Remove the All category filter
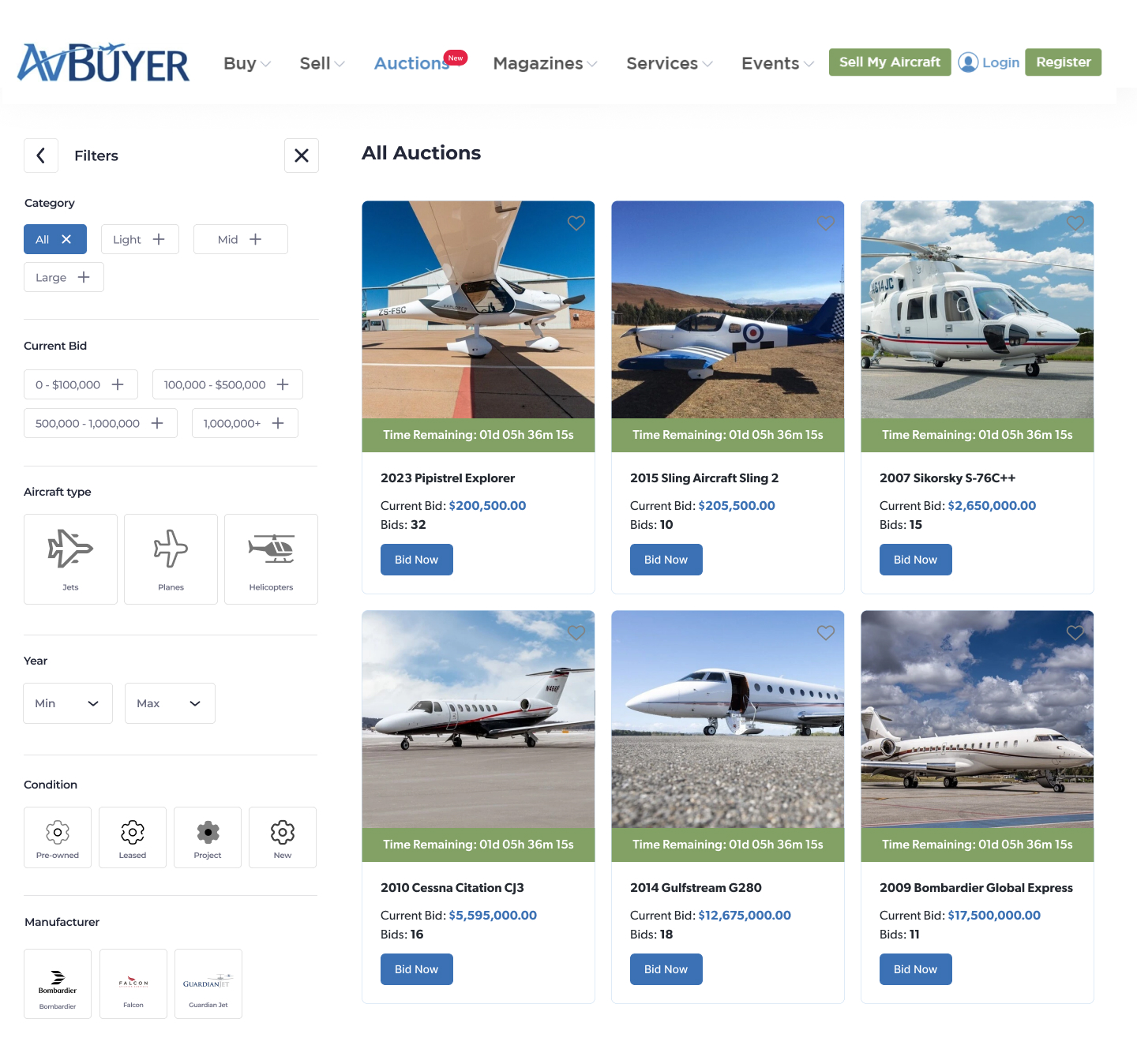 (x=55, y=239)
